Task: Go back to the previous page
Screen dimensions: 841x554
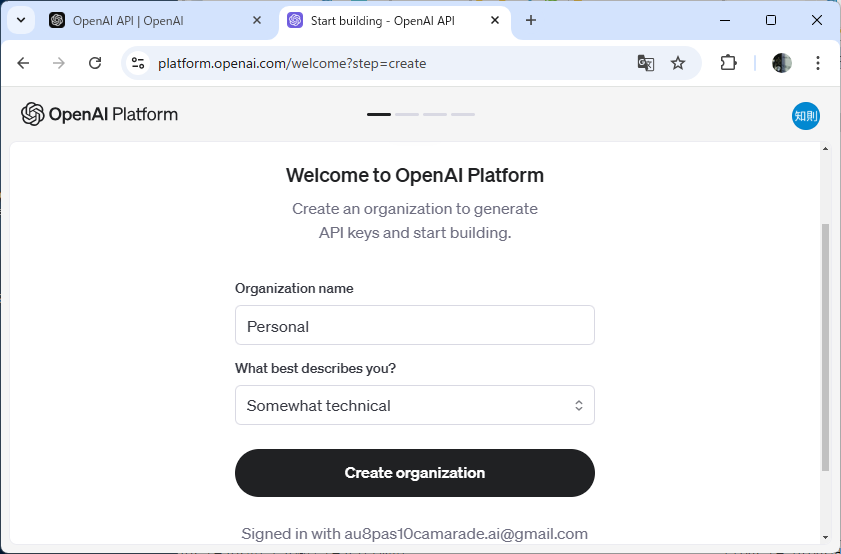Action: click(x=23, y=63)
